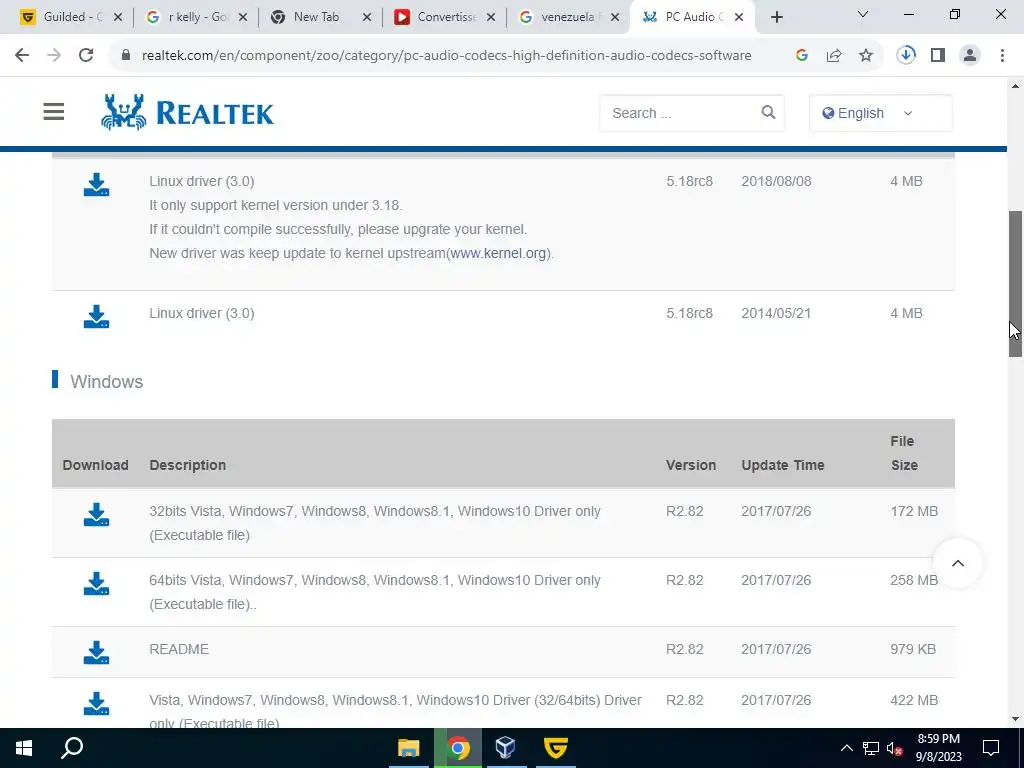This screenshot has height=768, width=1024.
Task: Open File Explorer from the taskbar
Action: pos(409,748)
